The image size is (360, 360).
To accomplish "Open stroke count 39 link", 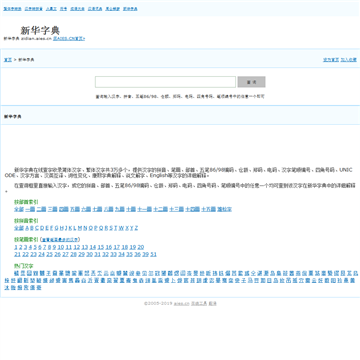I will click(145, 254).
